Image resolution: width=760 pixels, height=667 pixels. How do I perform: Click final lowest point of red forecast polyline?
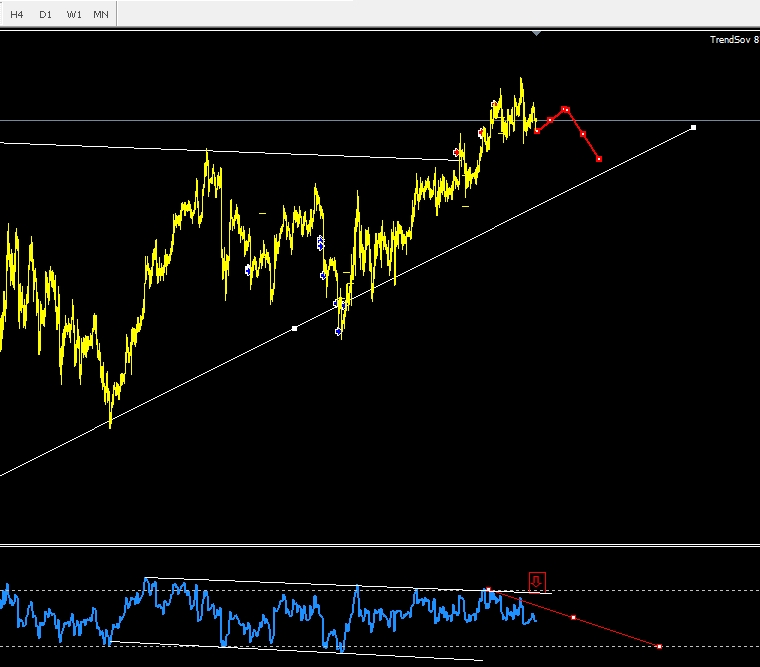click(x=599, y=159)
